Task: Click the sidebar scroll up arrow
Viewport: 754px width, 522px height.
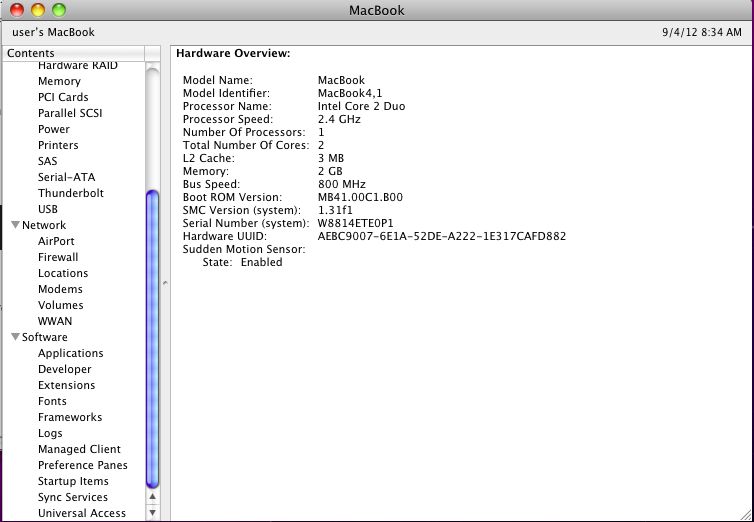Action: 152,497
